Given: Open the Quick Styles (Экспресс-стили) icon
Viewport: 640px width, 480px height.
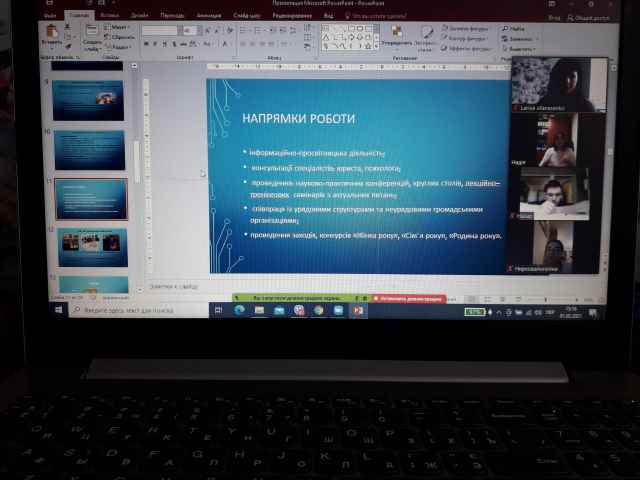Looking at the screenshot, I should coord(427,33).
